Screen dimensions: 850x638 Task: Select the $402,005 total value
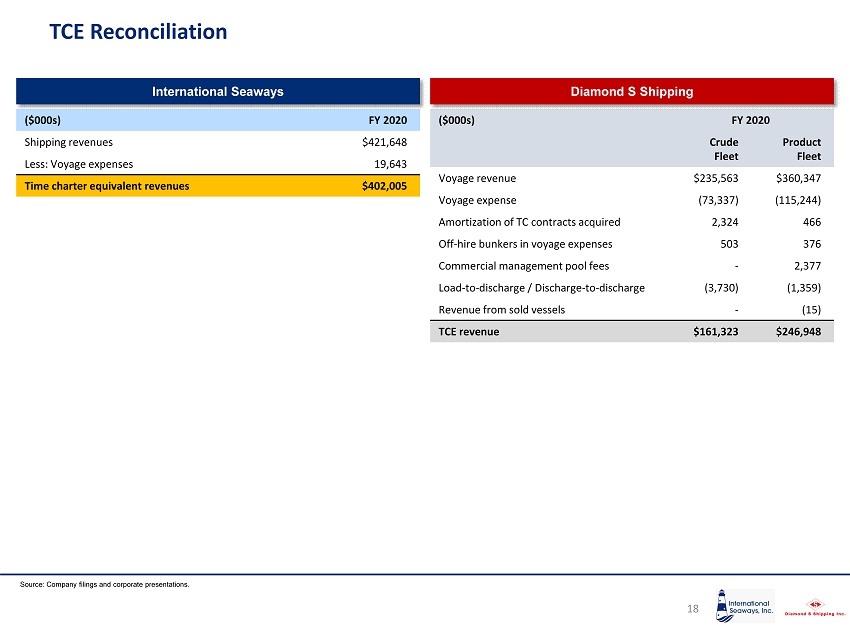click(x=384, y=185)
